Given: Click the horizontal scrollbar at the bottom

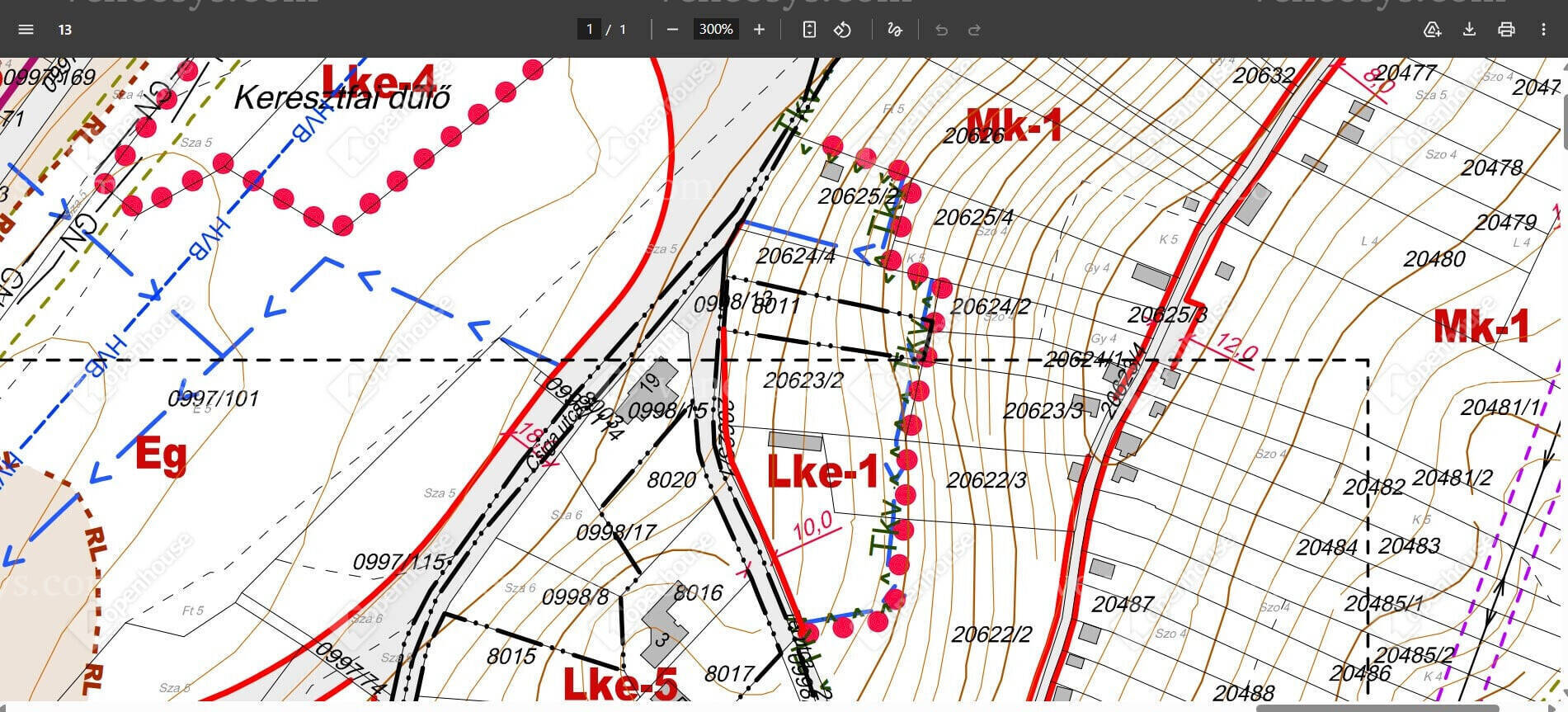Looking at the screenshot, I should coord(1377,707).
